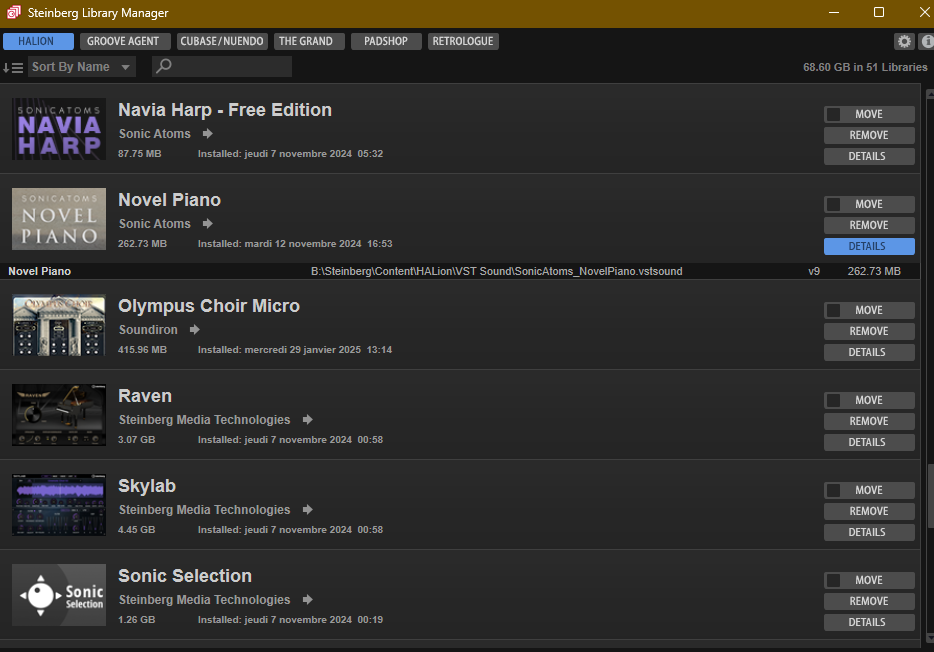Select the Skylab library thumbnail
Screen dimensions: 934x652
coord(59,504)
